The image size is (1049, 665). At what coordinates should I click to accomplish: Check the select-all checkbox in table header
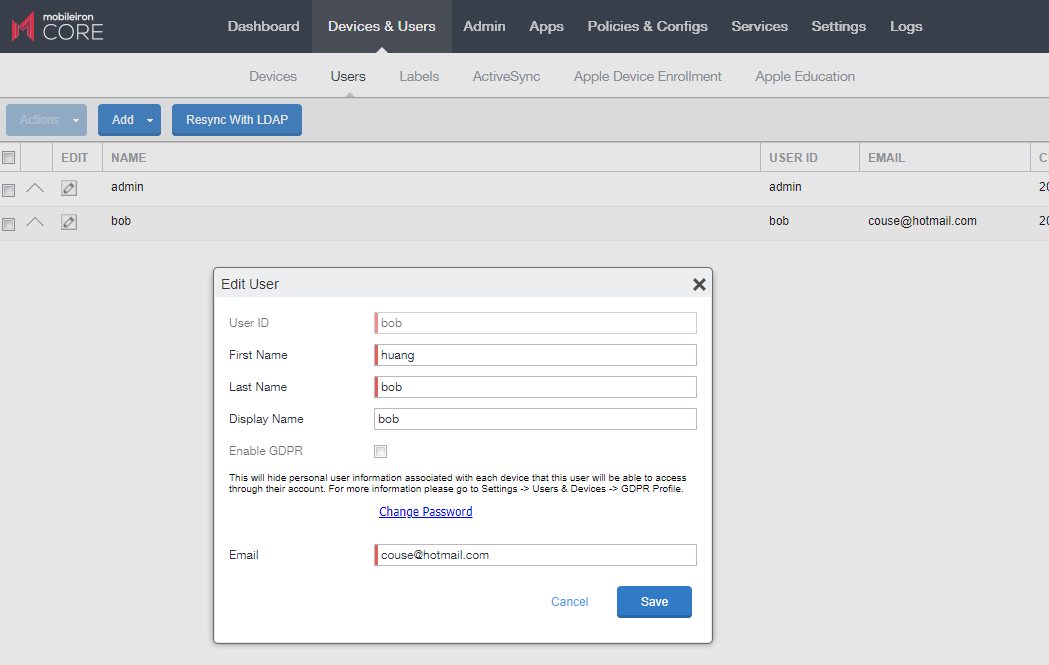(9, 157)
